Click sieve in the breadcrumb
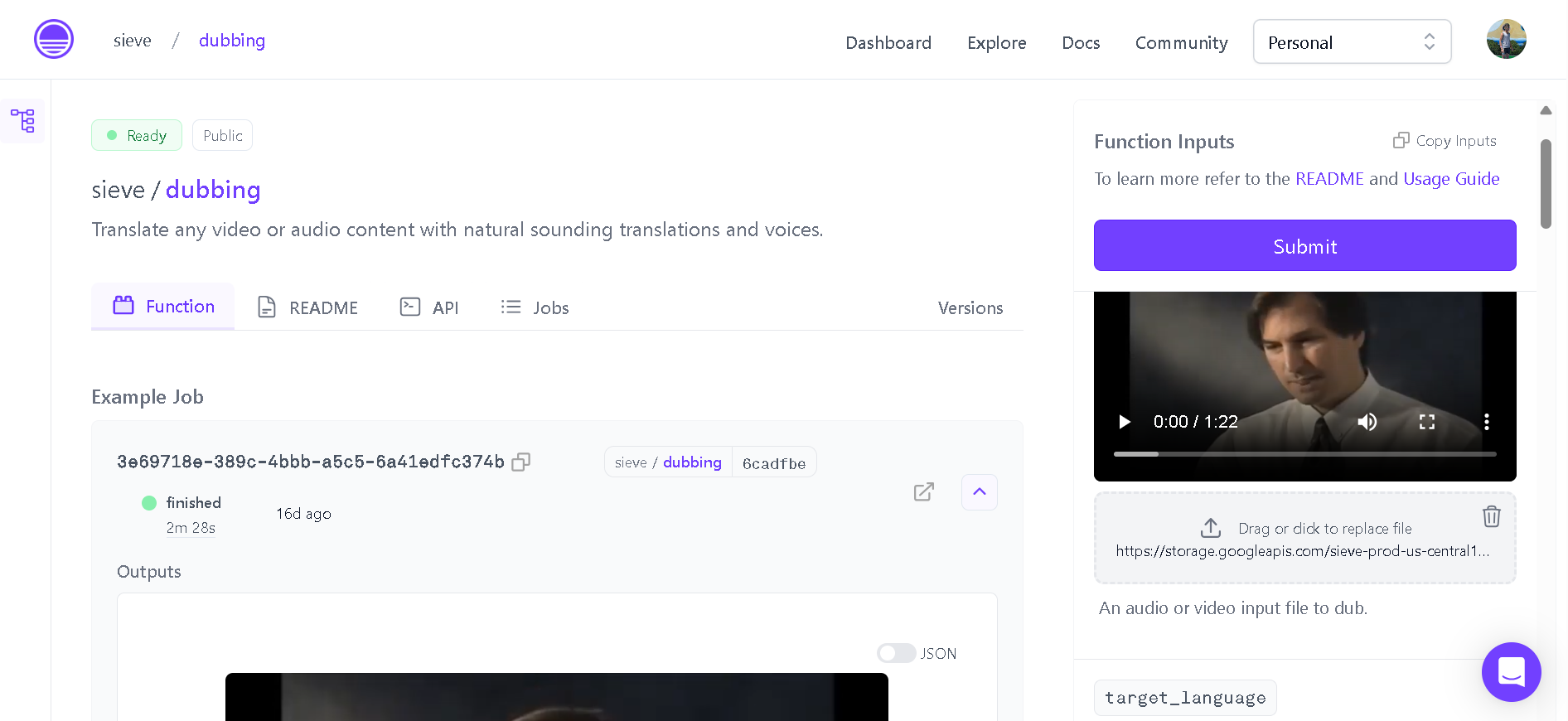 click(133, 41)
